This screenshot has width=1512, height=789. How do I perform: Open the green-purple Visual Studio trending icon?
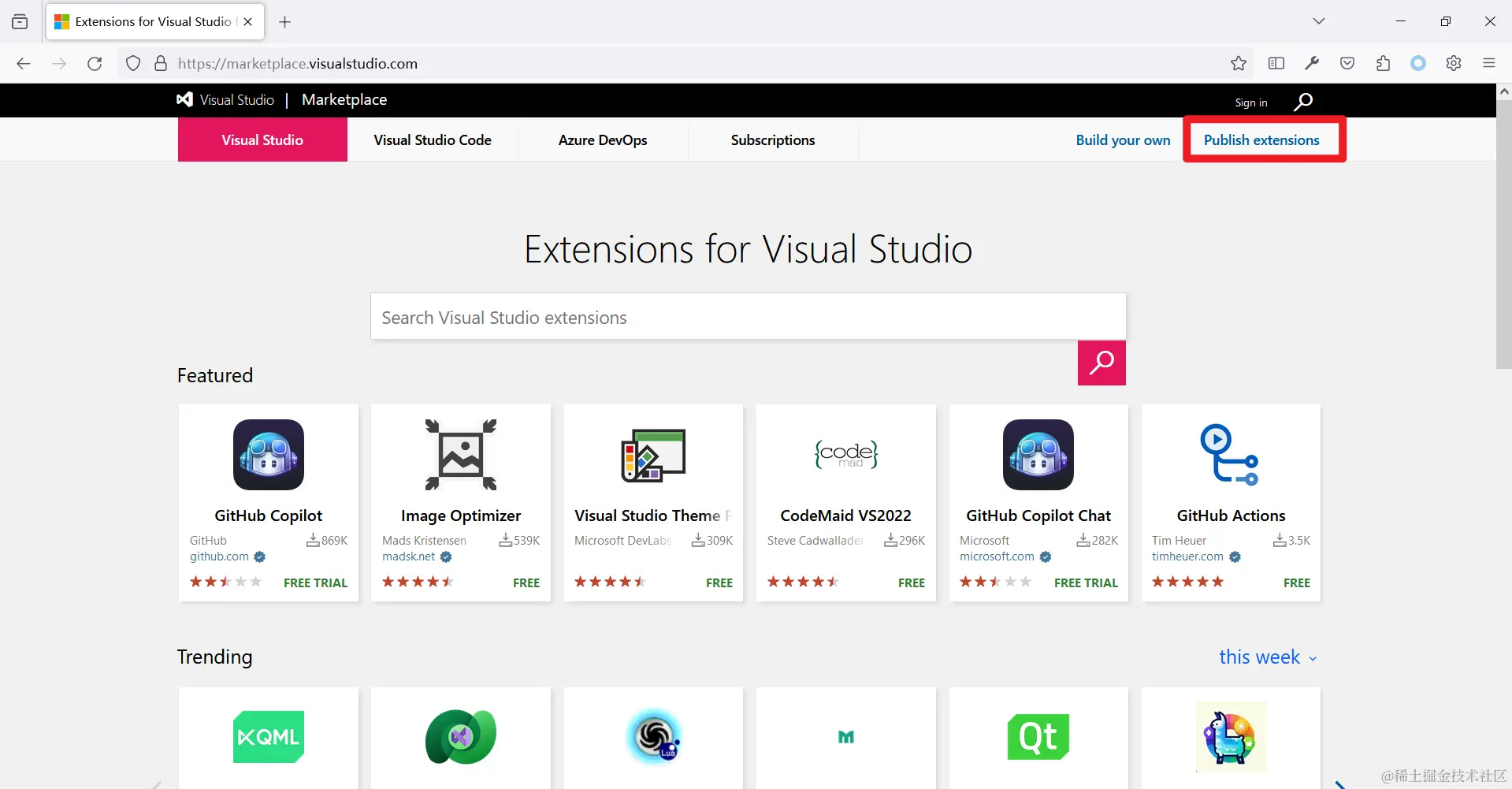click(461, 737)
